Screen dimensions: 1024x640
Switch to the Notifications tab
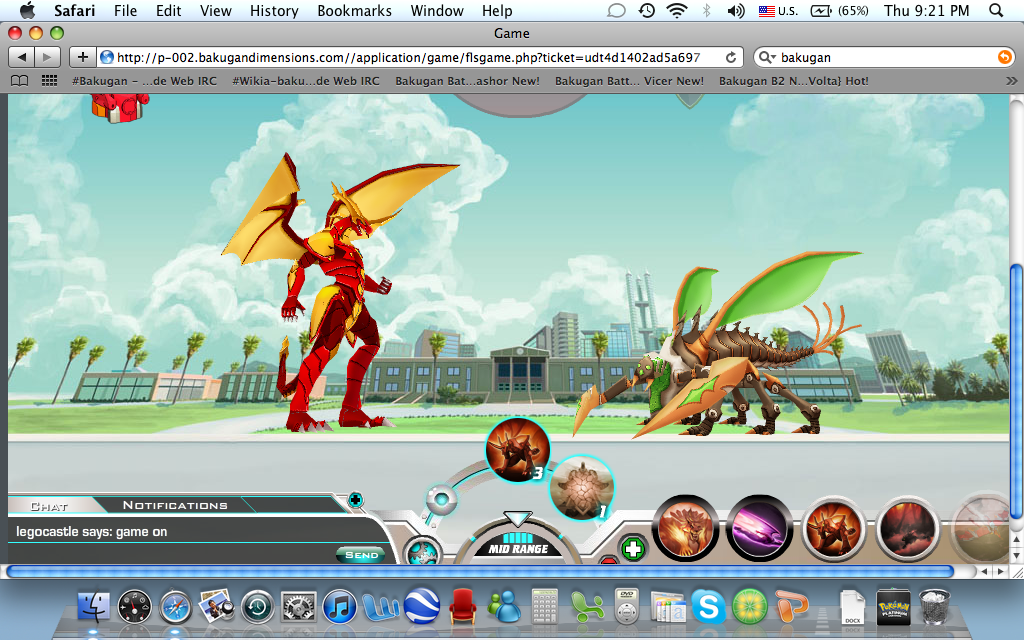point(175,505)
